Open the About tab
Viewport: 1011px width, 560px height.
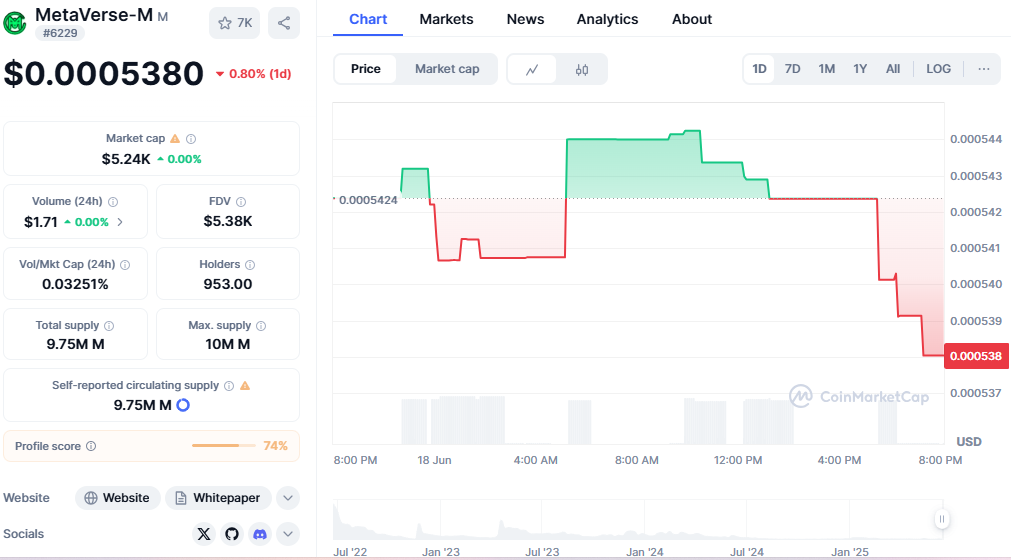[x=692, y=19]
